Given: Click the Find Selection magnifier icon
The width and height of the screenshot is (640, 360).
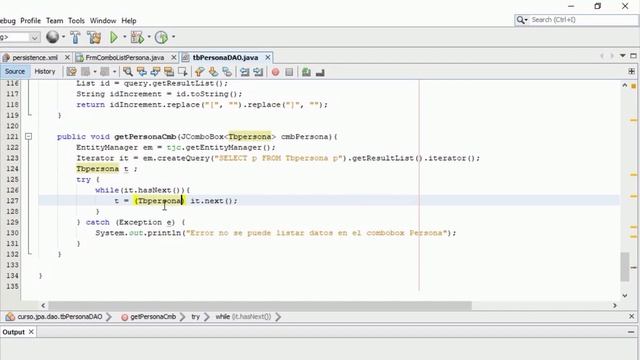Looking at the screenshot, I should [x=128, y=72].
